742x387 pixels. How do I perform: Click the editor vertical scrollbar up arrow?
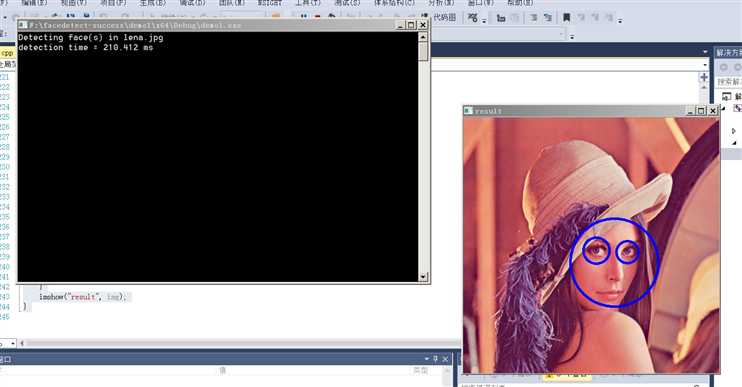point(704,88)
